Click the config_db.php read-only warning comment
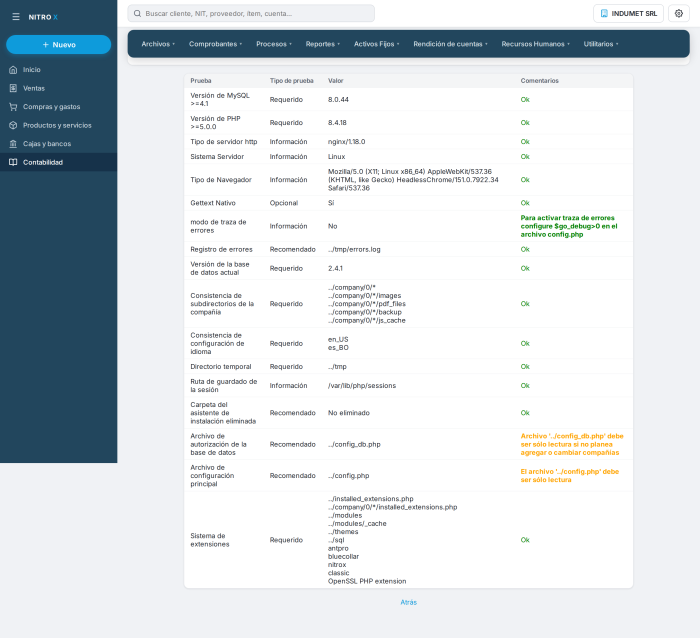The image size is (700, 638). coord(572,445)
